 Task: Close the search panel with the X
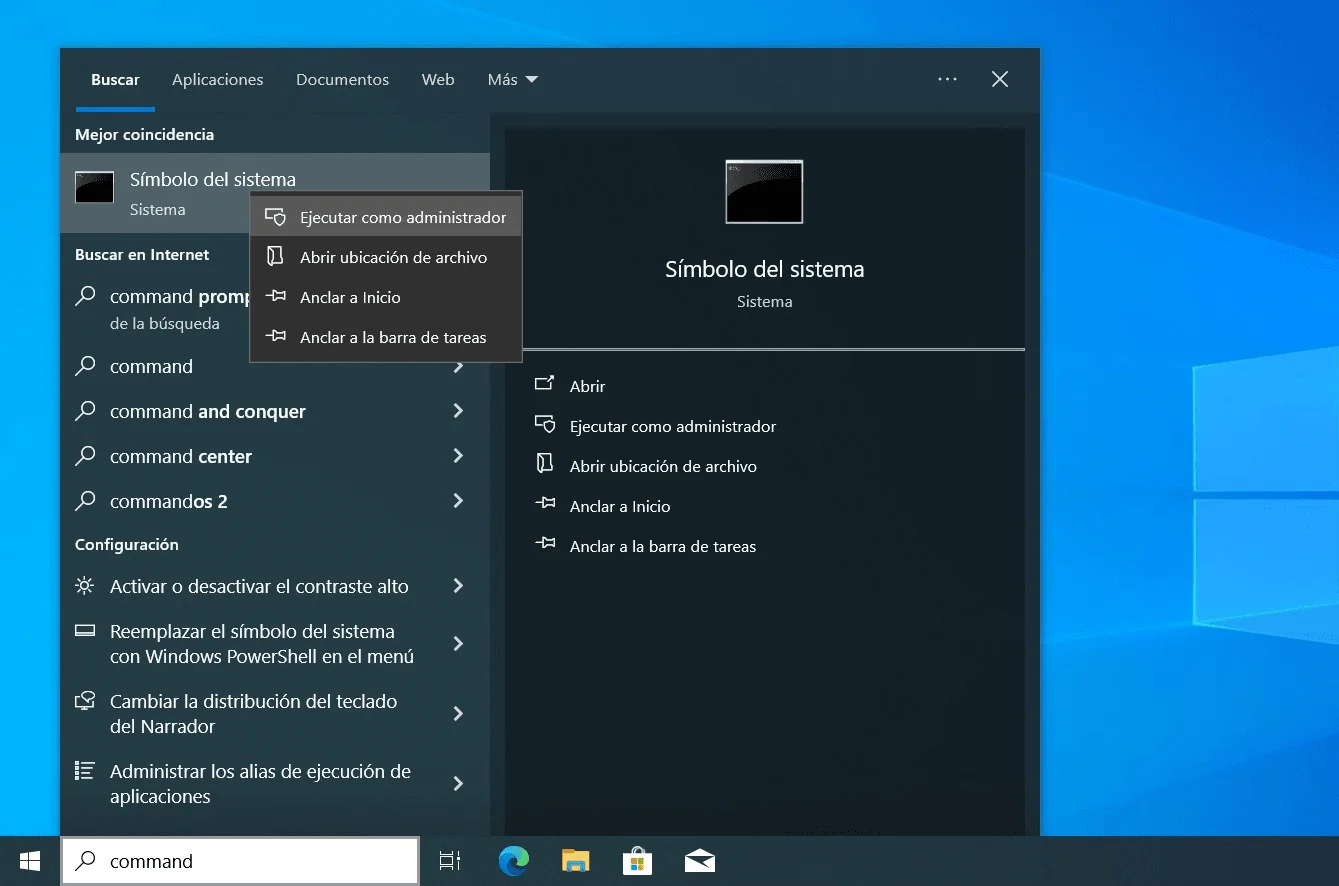(x=999, y=80)
